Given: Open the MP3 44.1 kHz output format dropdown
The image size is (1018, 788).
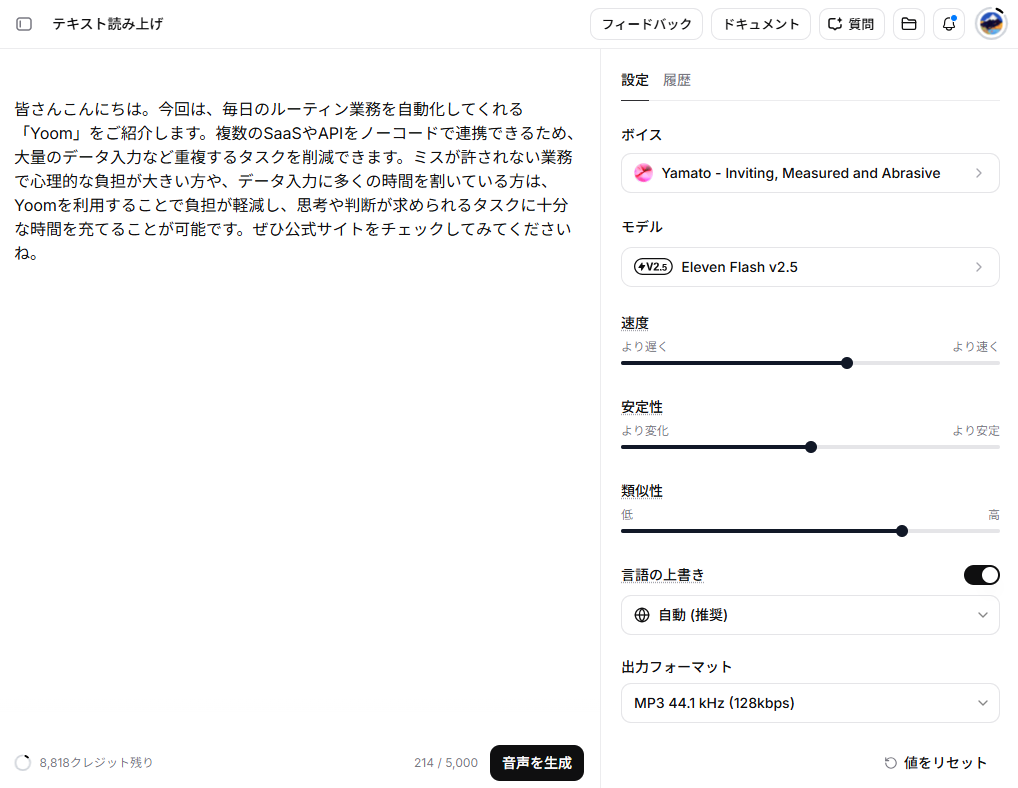Looking at the screenshot, I should (810, 703).
